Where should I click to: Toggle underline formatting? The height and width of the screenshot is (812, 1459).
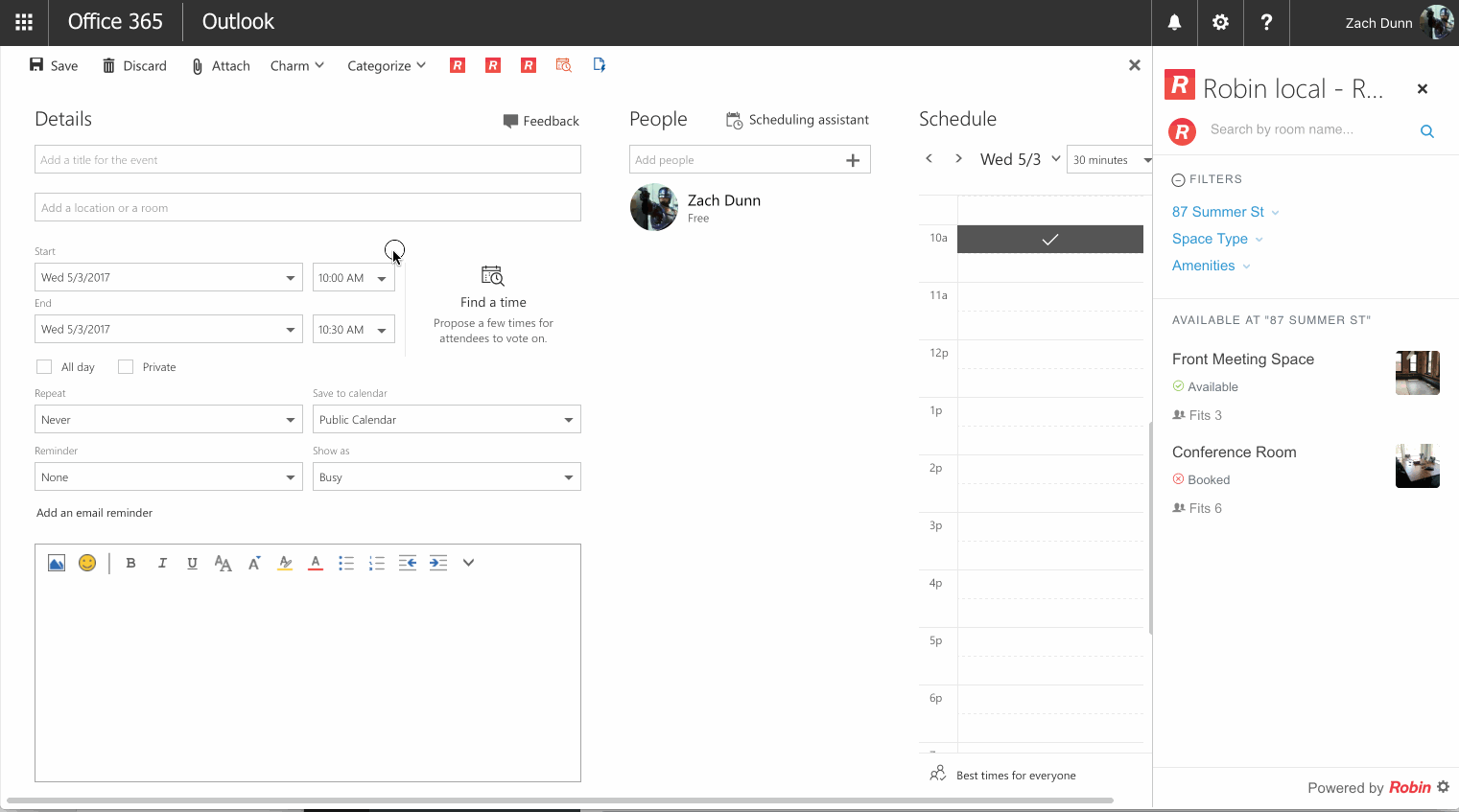point(192,563)
